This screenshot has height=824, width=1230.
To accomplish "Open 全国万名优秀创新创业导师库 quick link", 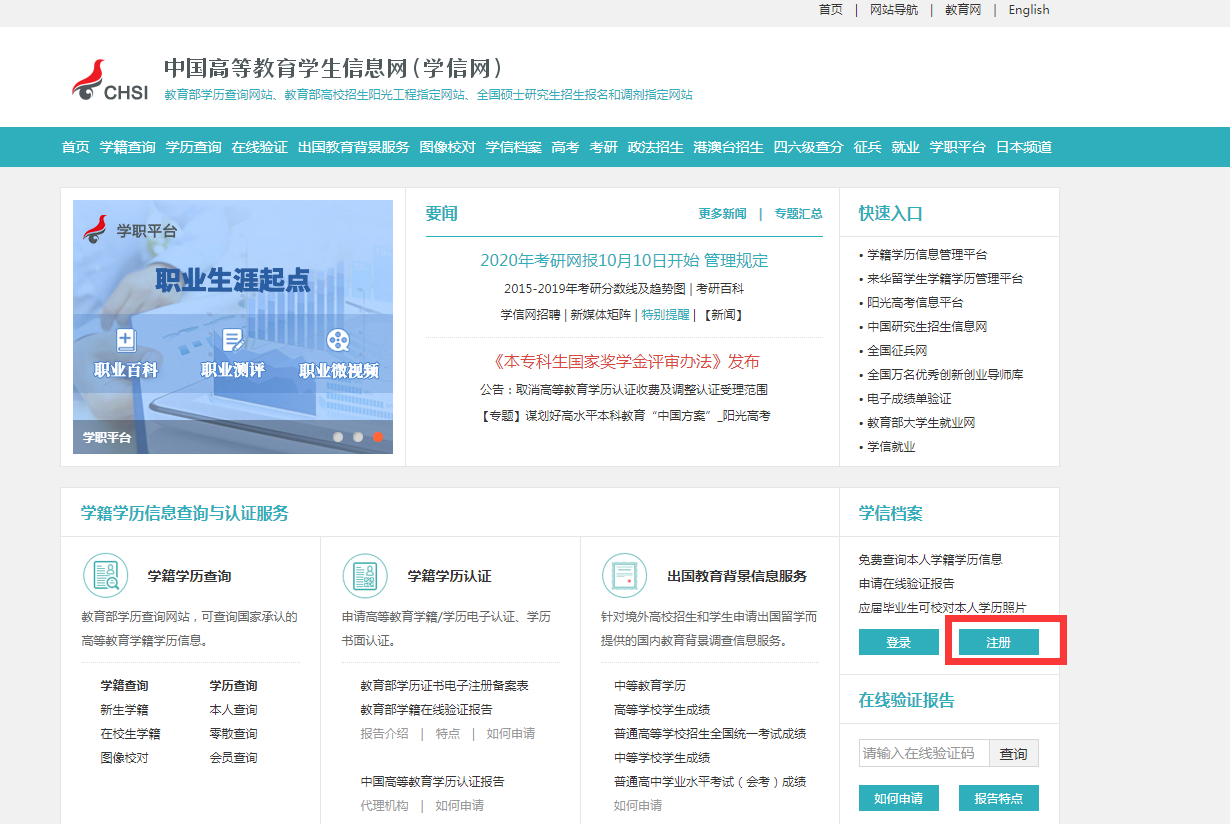I will 945,375.
